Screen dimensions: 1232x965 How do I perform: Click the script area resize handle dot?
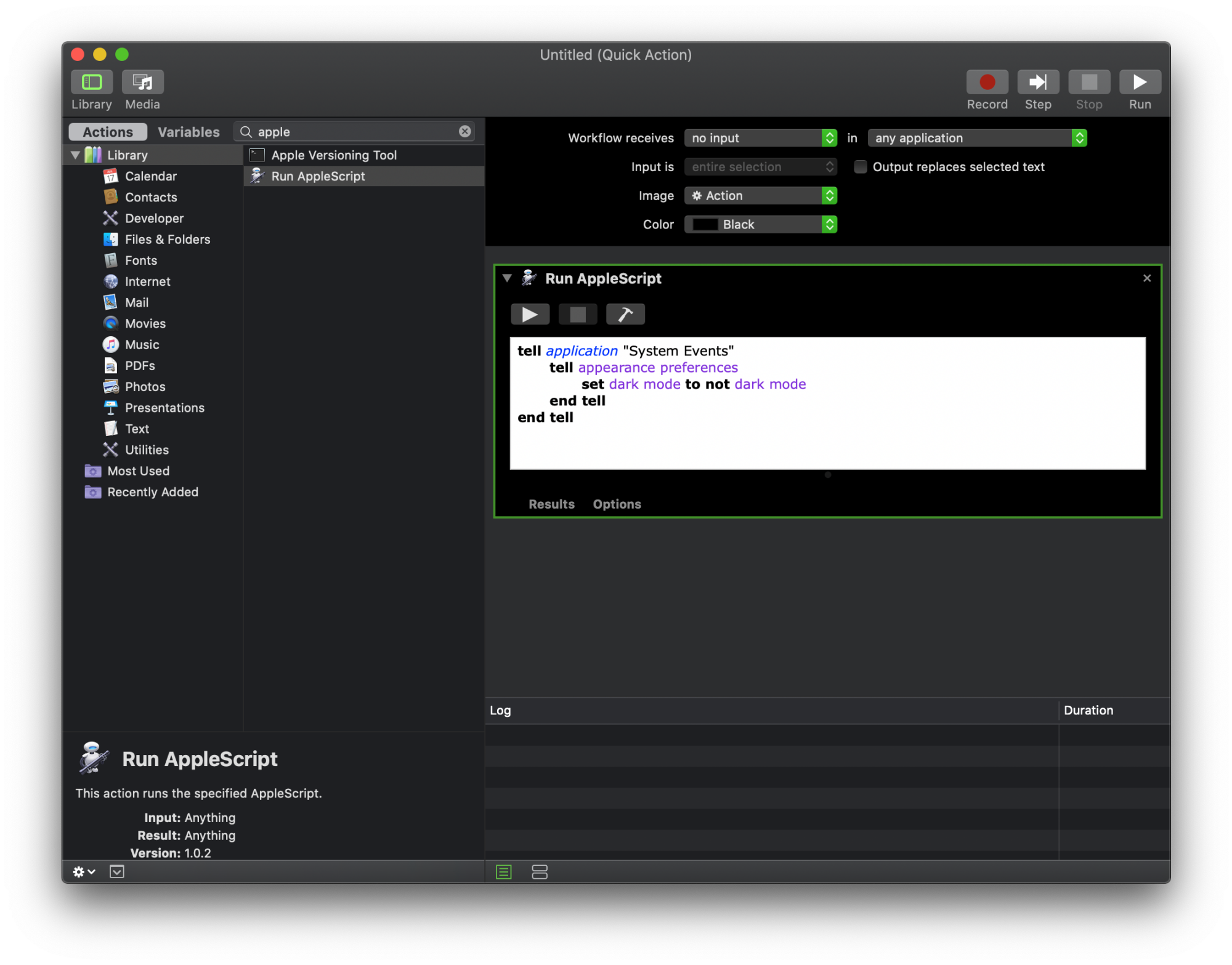827,475
